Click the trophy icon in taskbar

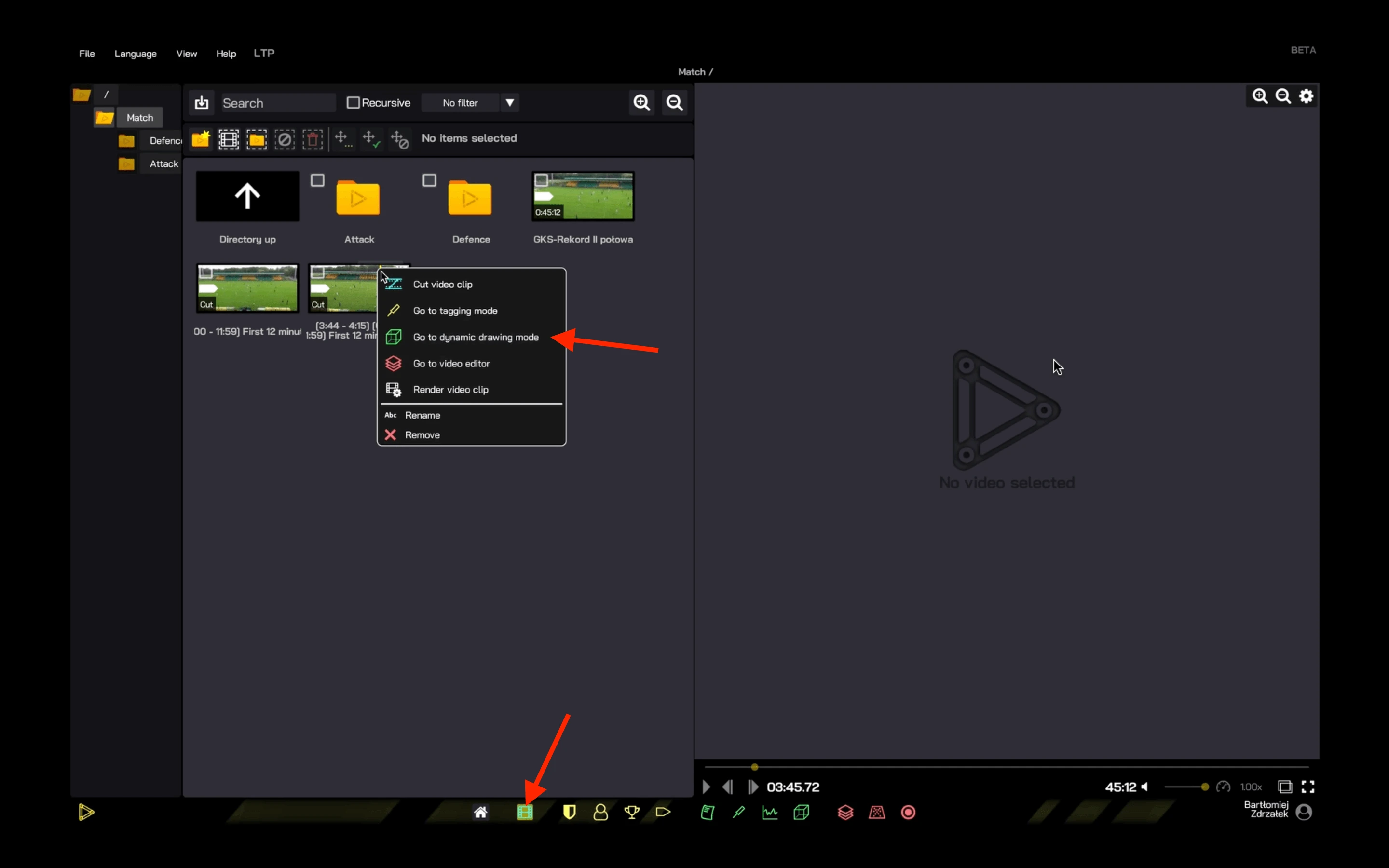(631, 812)
